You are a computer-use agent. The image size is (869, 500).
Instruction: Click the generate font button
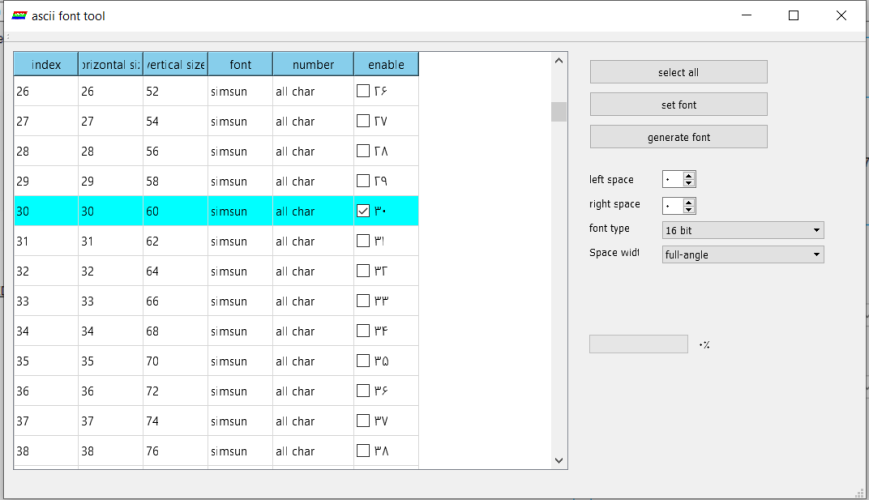(x=678, y=137)
